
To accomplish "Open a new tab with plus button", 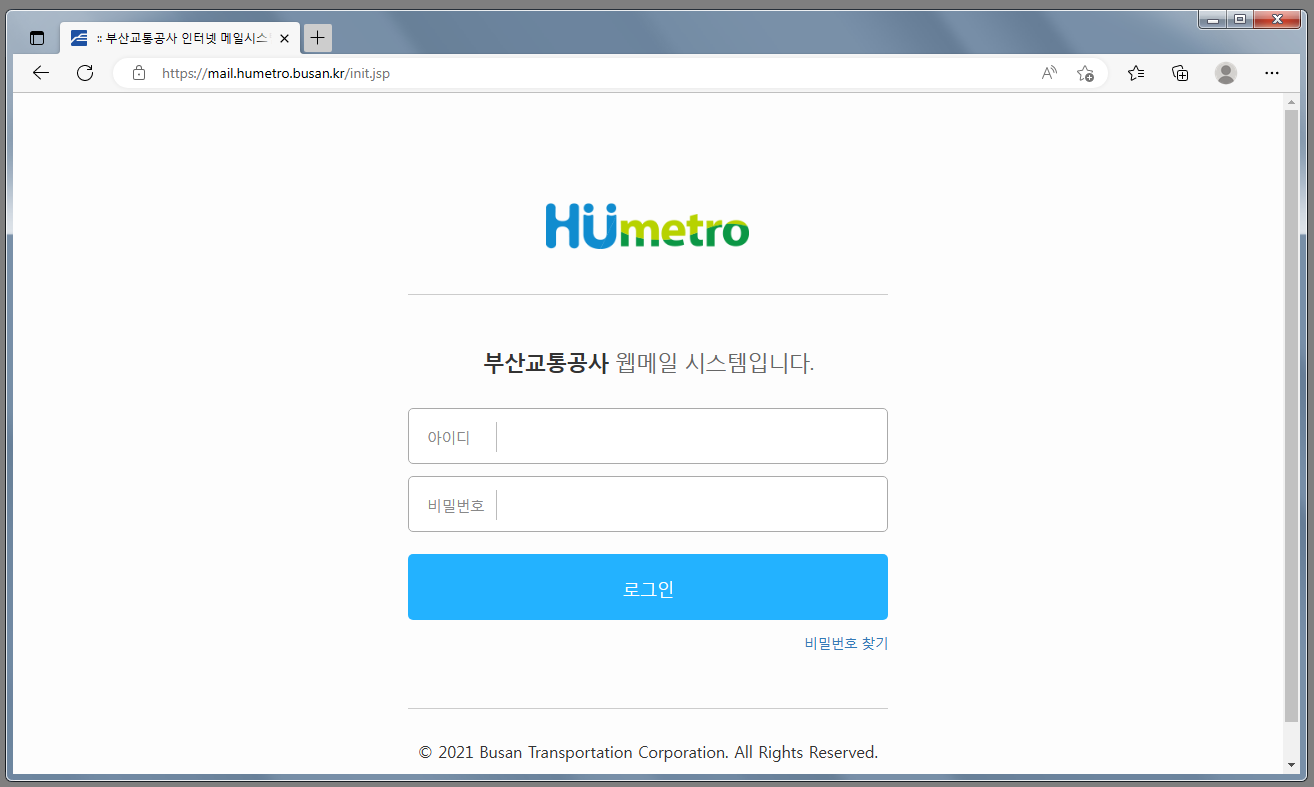I will tap(317, 38).
